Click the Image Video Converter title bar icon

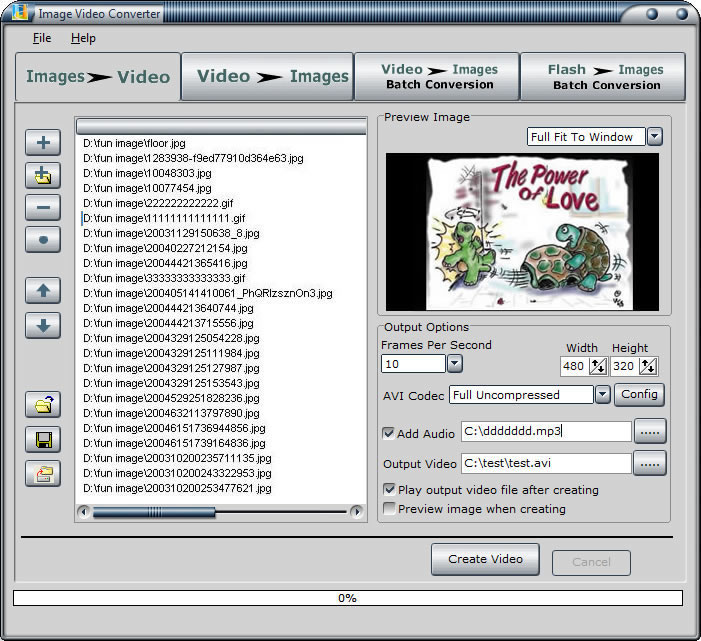pos(20,13)
